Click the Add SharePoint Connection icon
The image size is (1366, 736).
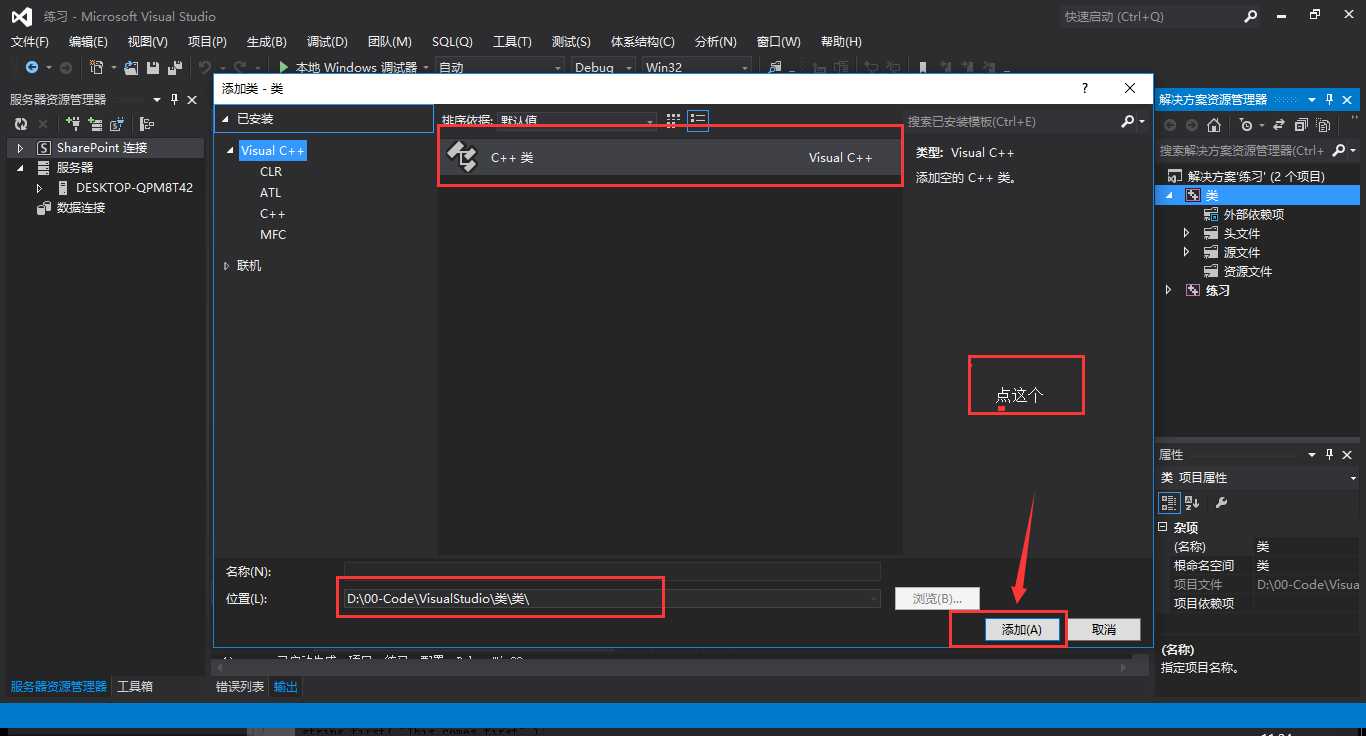(x=117, y=124)
